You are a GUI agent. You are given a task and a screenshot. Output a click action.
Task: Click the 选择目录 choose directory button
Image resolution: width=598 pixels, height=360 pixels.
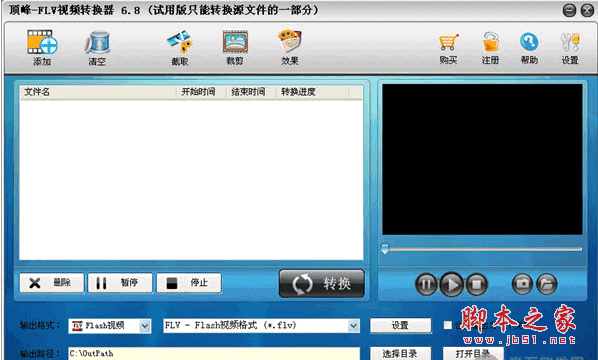(x=400, y=354)
